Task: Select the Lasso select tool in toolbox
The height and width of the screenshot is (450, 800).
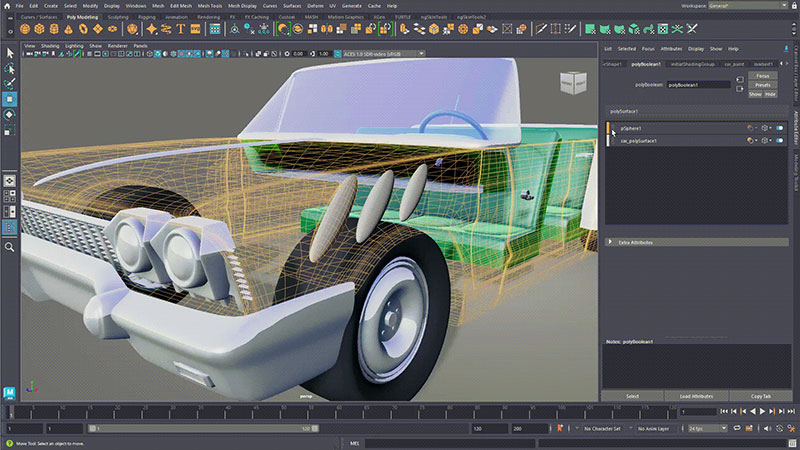Action: 10,68
